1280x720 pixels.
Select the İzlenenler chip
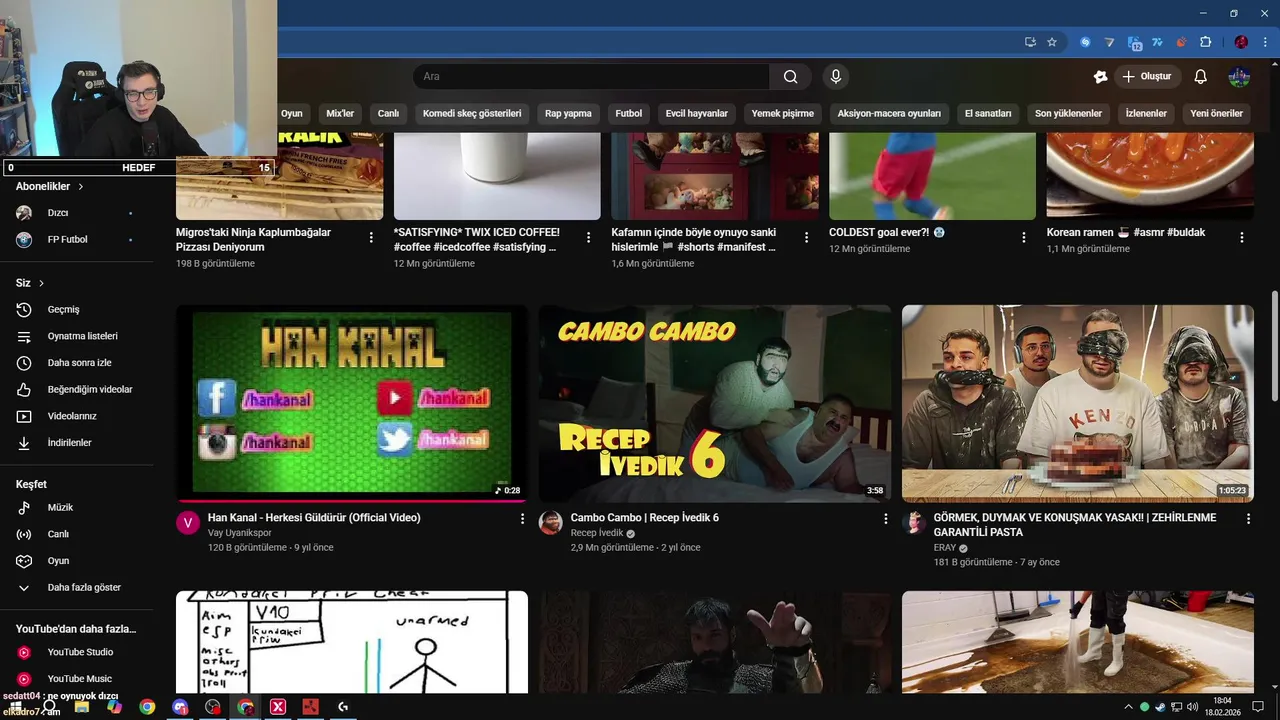(x=1146, y=114)
